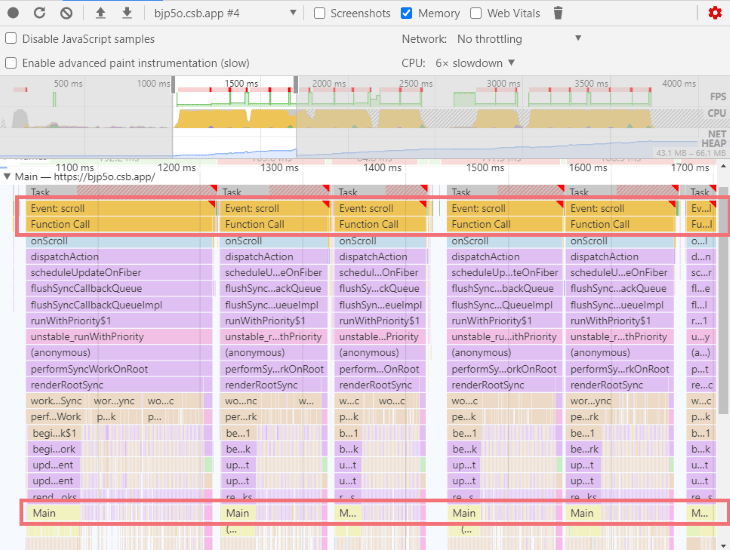
Task: Select the first scheduleUpdateOnFiber flame entry
Action: point(119,272)
